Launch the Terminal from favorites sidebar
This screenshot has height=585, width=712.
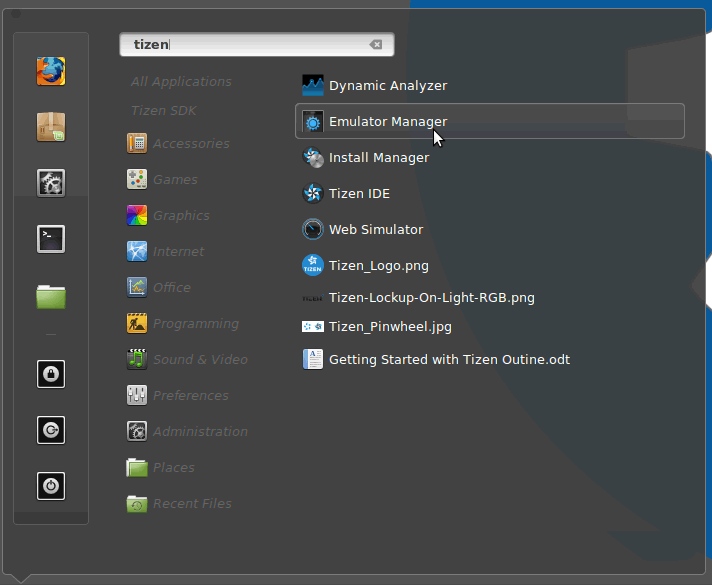click(x=51, y=239)
